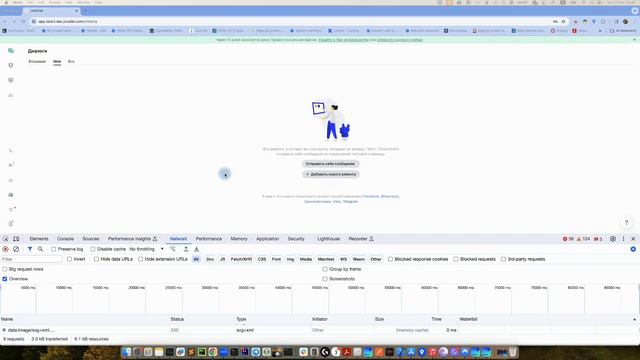The width and height of the screenshot is (640, 360).
Task: Reload the page in the browser toolbar
Action: pos(23,21)
